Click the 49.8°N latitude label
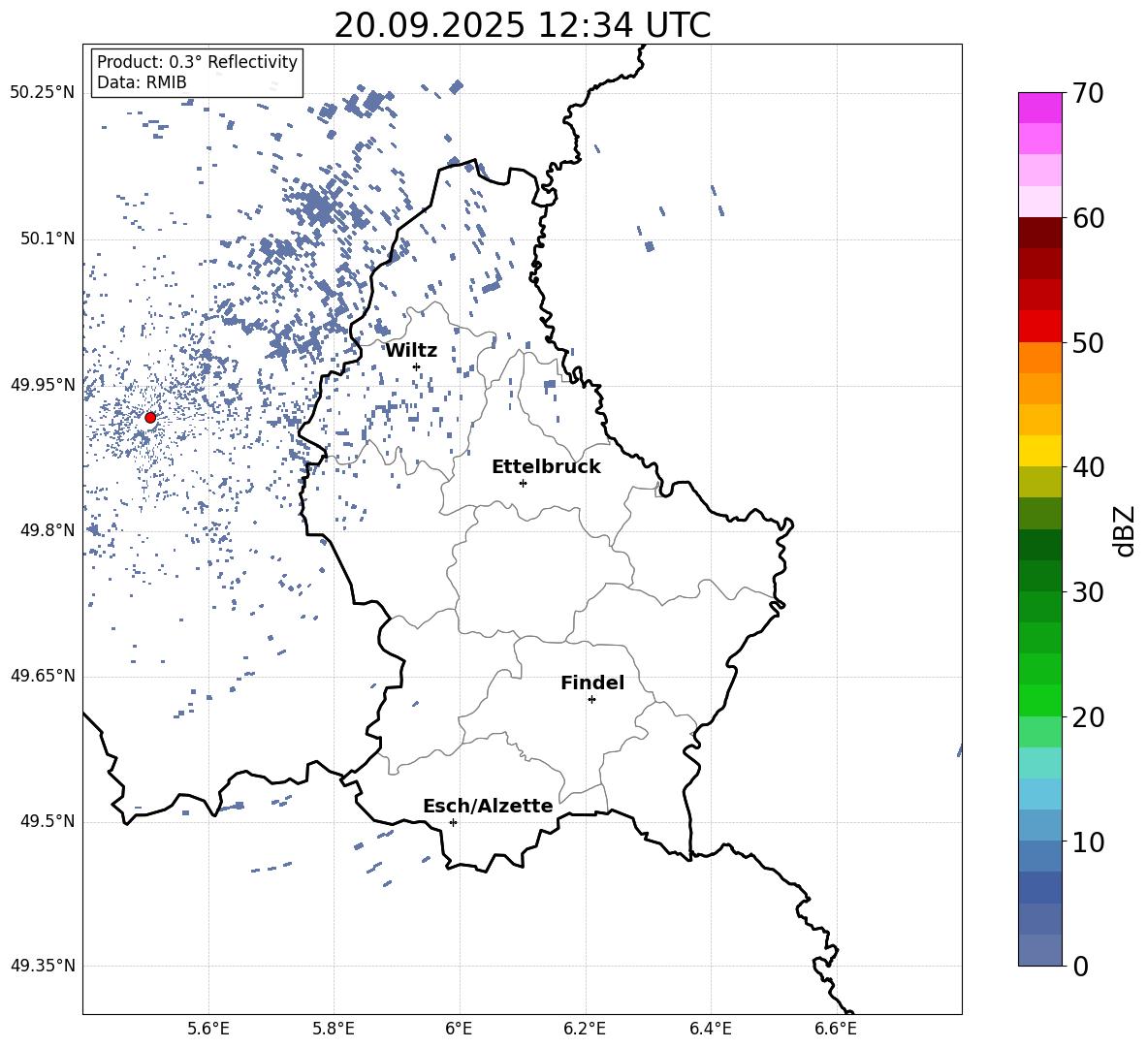This screenshot has width=1148, height=1048. 48,530
